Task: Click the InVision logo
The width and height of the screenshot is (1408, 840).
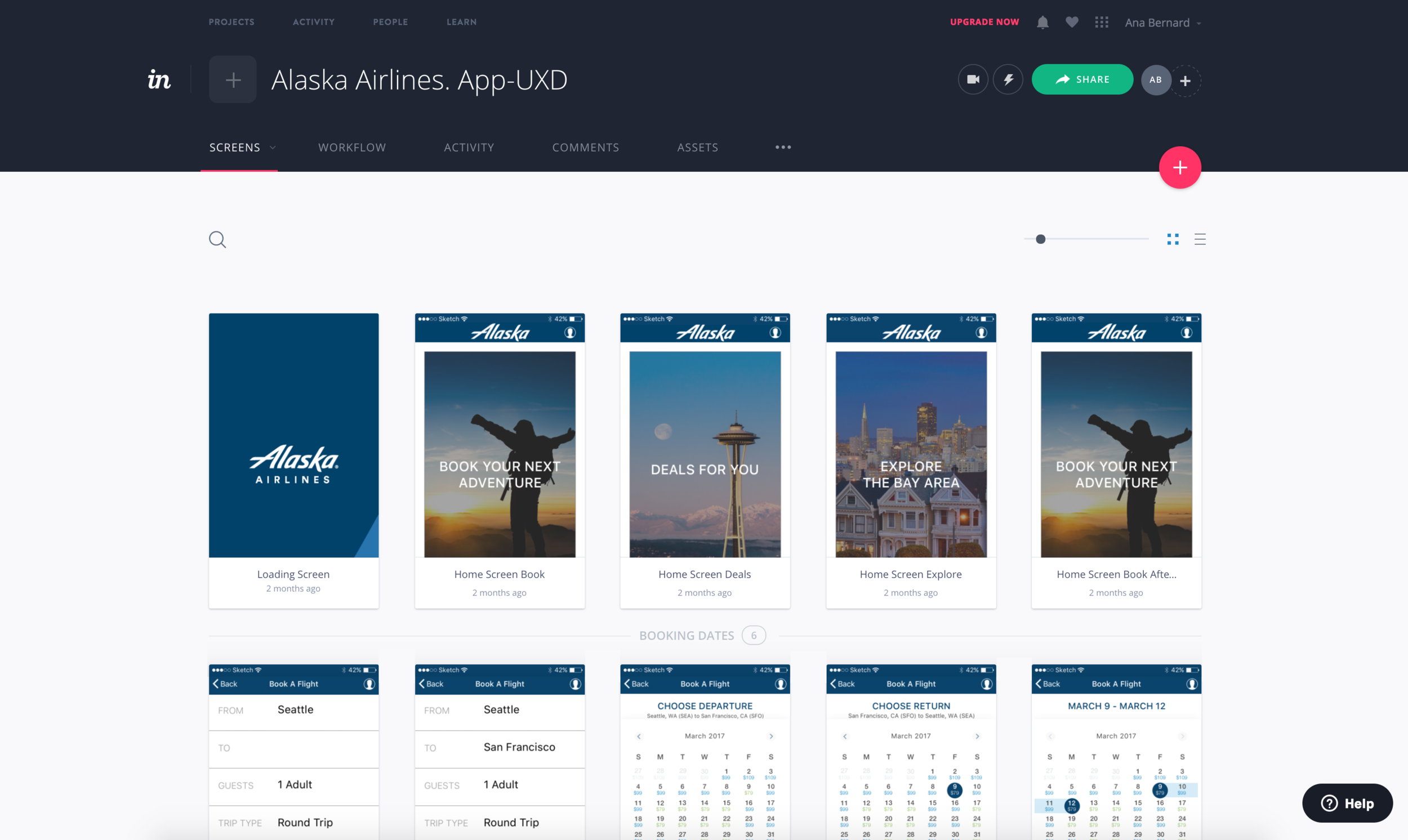Action: 159,79
